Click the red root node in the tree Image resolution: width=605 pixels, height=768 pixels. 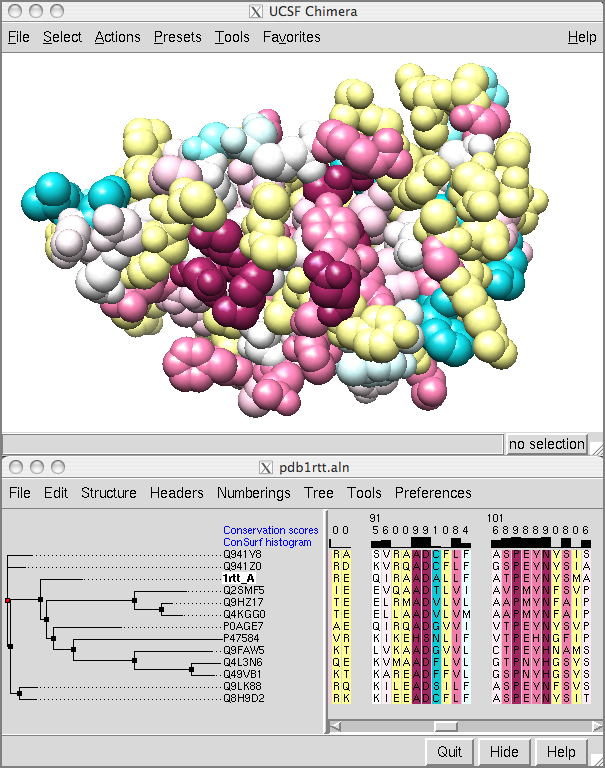click(x=7, y=600)
